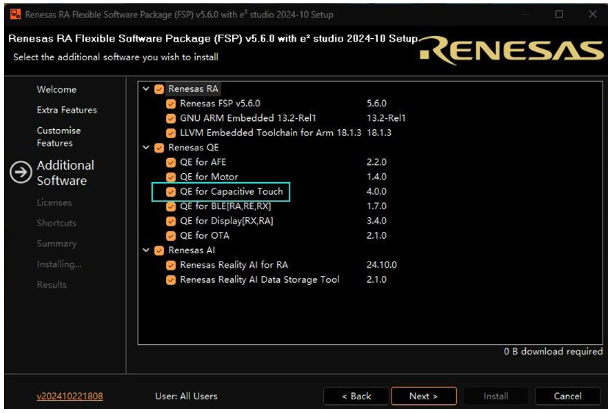
Task: Click the 4.0.0 version value
Action: point(376,192)
